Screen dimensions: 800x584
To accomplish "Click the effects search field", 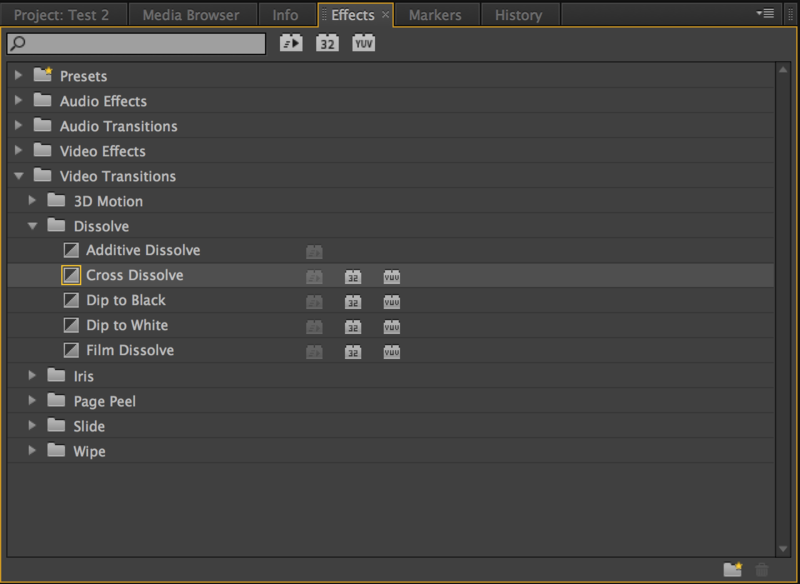I will coord(137,43).
